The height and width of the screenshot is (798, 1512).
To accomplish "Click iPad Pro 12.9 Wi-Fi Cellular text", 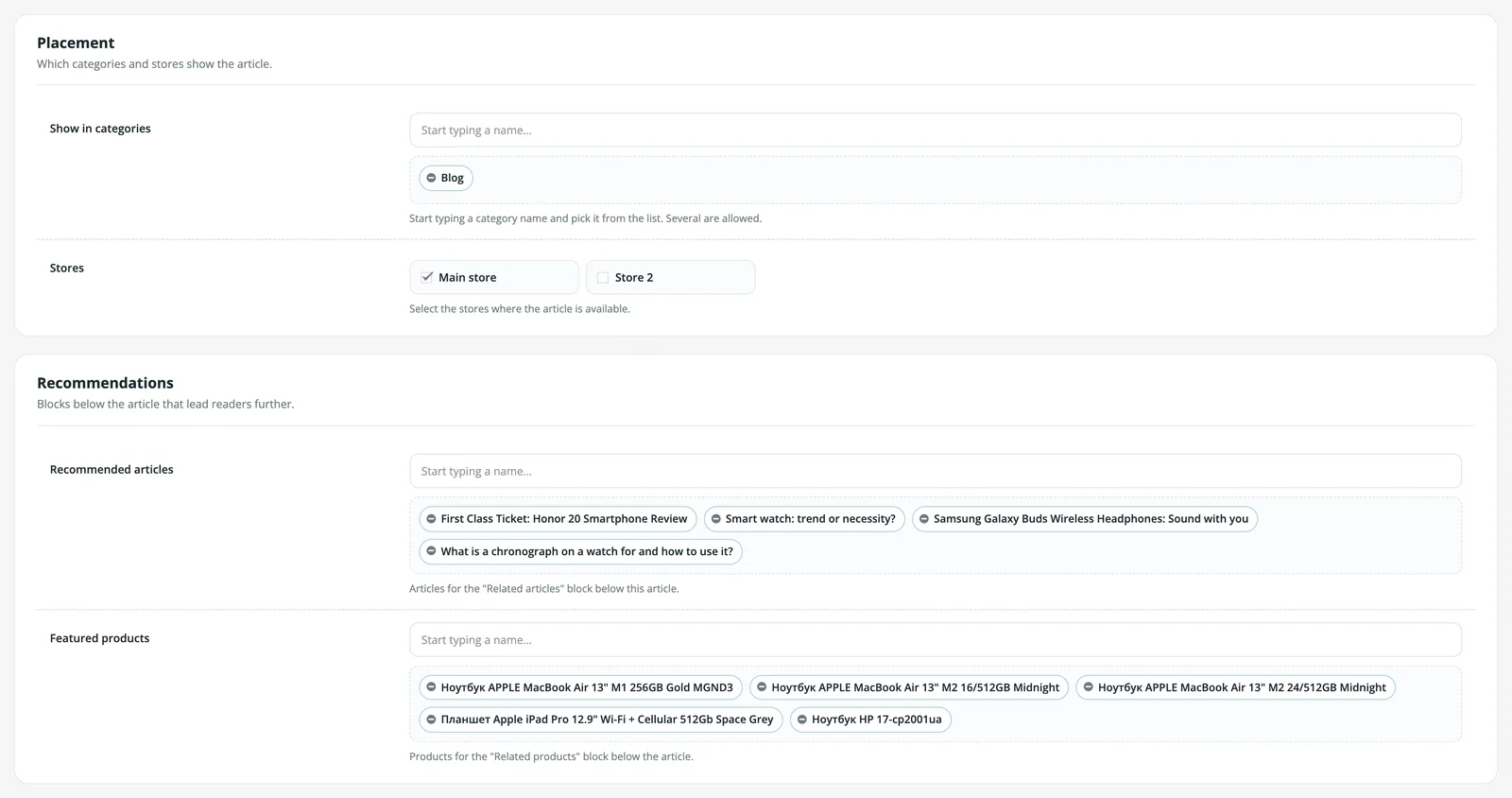I will point(607,720).
